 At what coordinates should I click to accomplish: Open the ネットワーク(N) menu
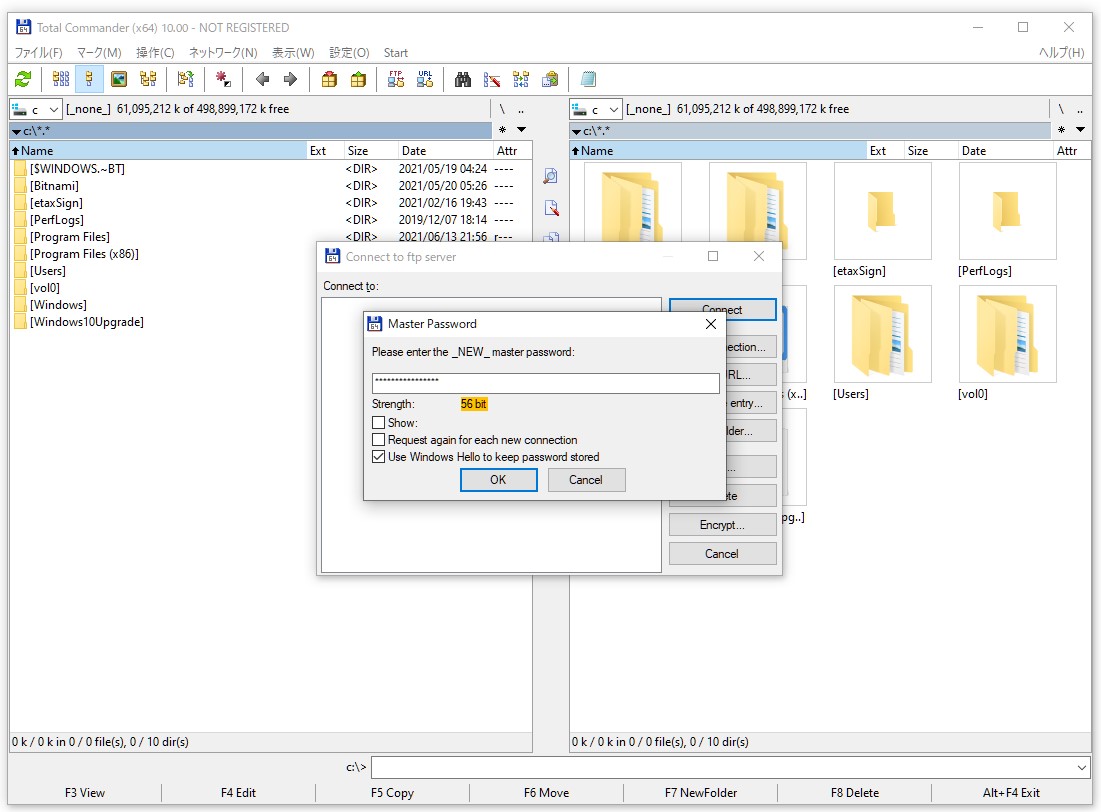coord(223,53)
